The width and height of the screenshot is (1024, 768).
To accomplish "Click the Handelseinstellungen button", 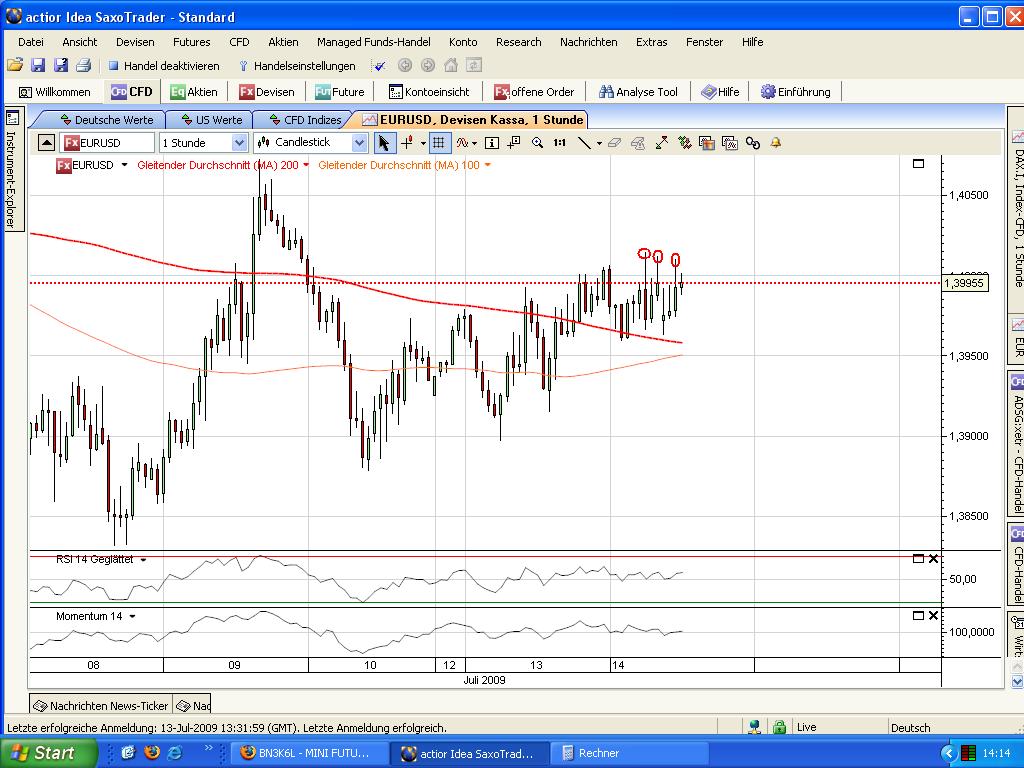I will pyautogui.click(x=295, y=64).
